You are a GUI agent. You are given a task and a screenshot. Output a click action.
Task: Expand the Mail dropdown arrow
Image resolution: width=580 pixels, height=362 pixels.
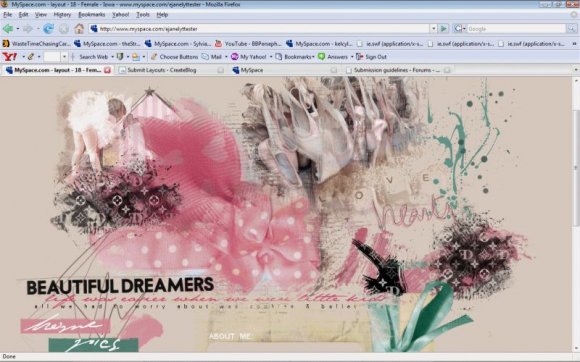pyautogui.click(x=226, y=57)
